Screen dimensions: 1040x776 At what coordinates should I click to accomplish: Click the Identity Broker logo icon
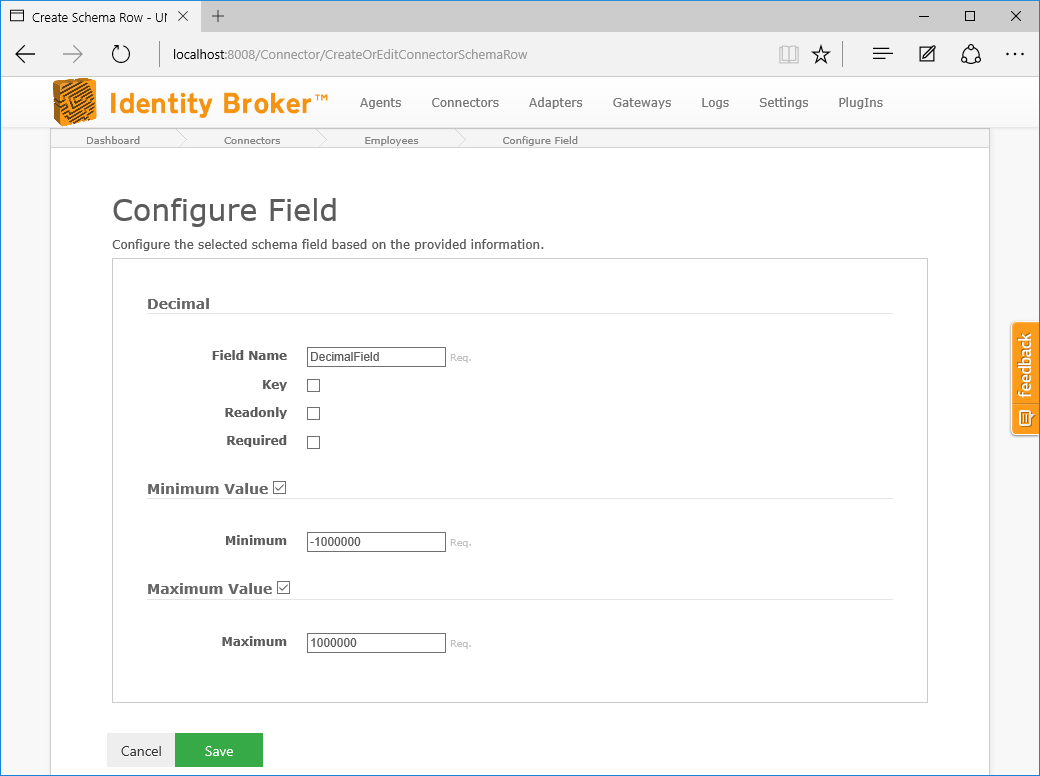(x=74, y=101)
